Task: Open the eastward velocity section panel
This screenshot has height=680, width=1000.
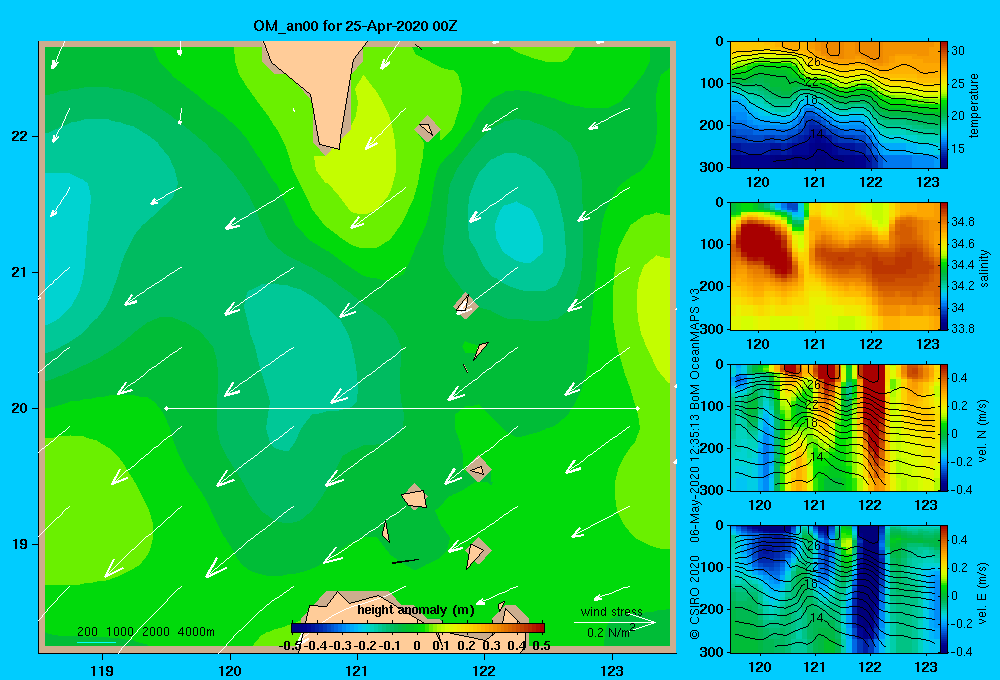Action: [835, 589]
